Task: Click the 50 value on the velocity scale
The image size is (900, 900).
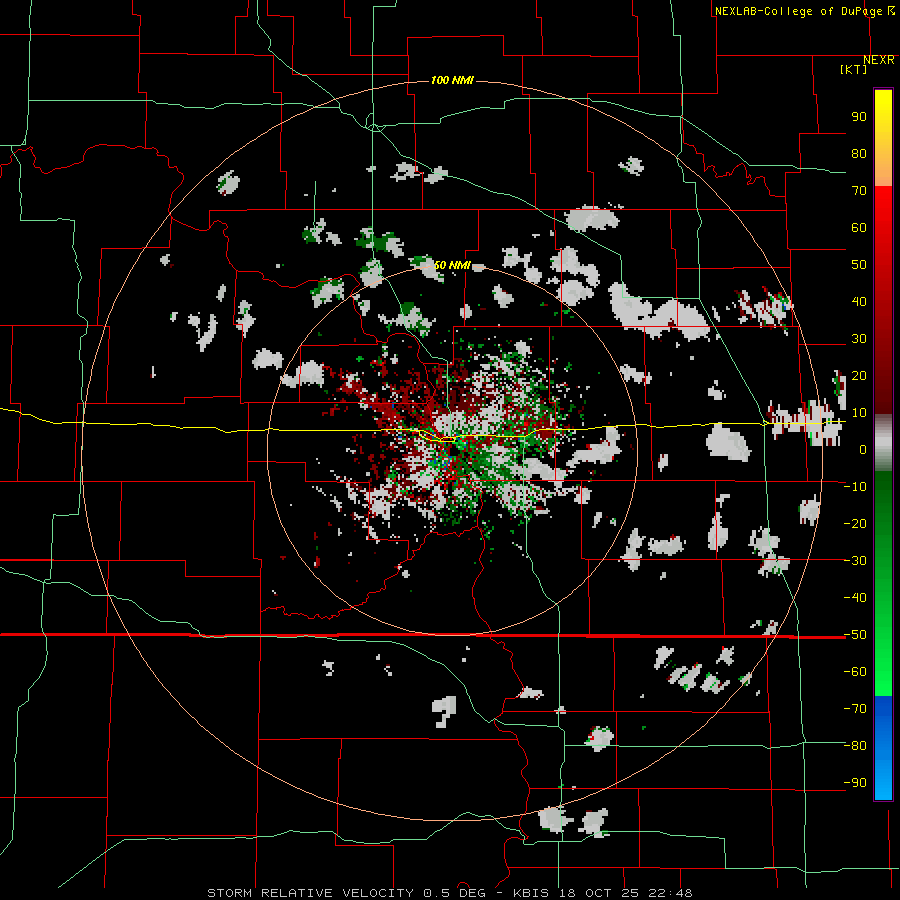Action: 859,265
